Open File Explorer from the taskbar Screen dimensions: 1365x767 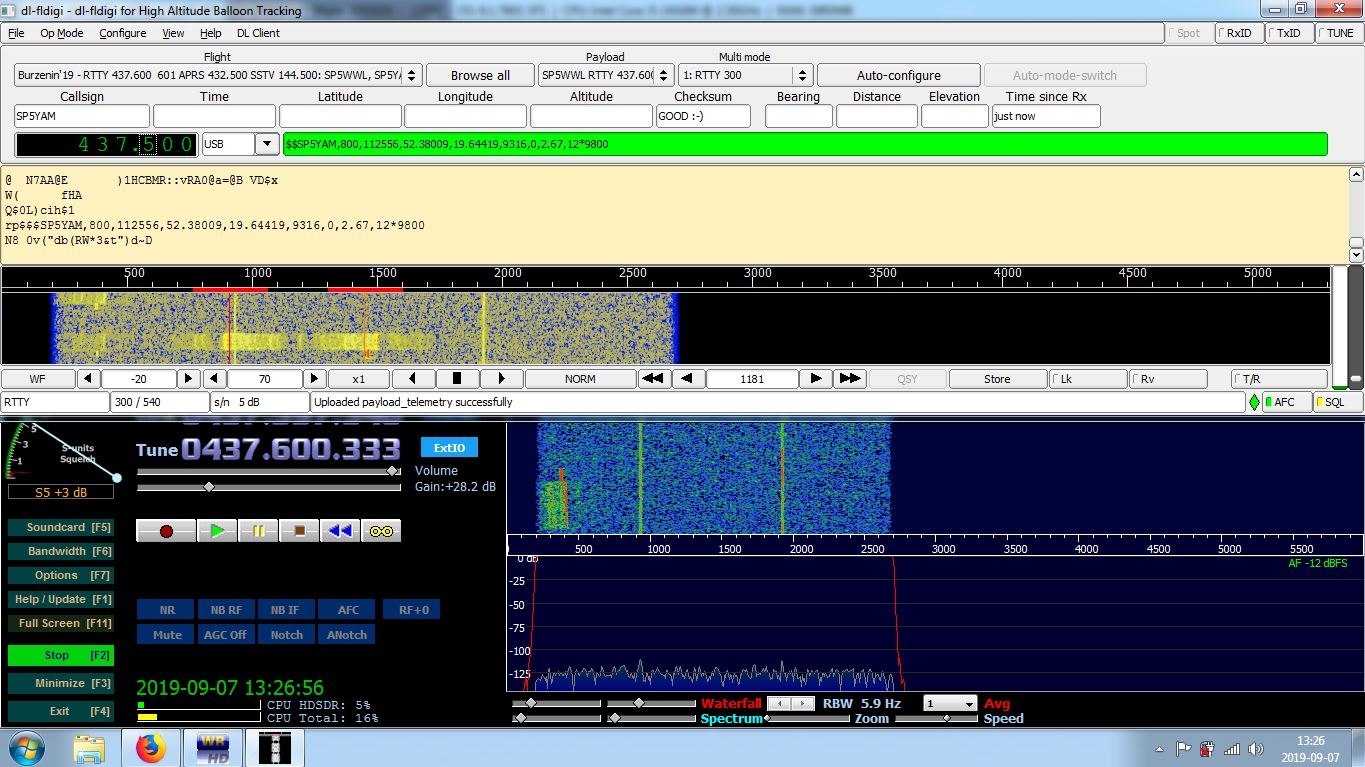tap(88, 748)
